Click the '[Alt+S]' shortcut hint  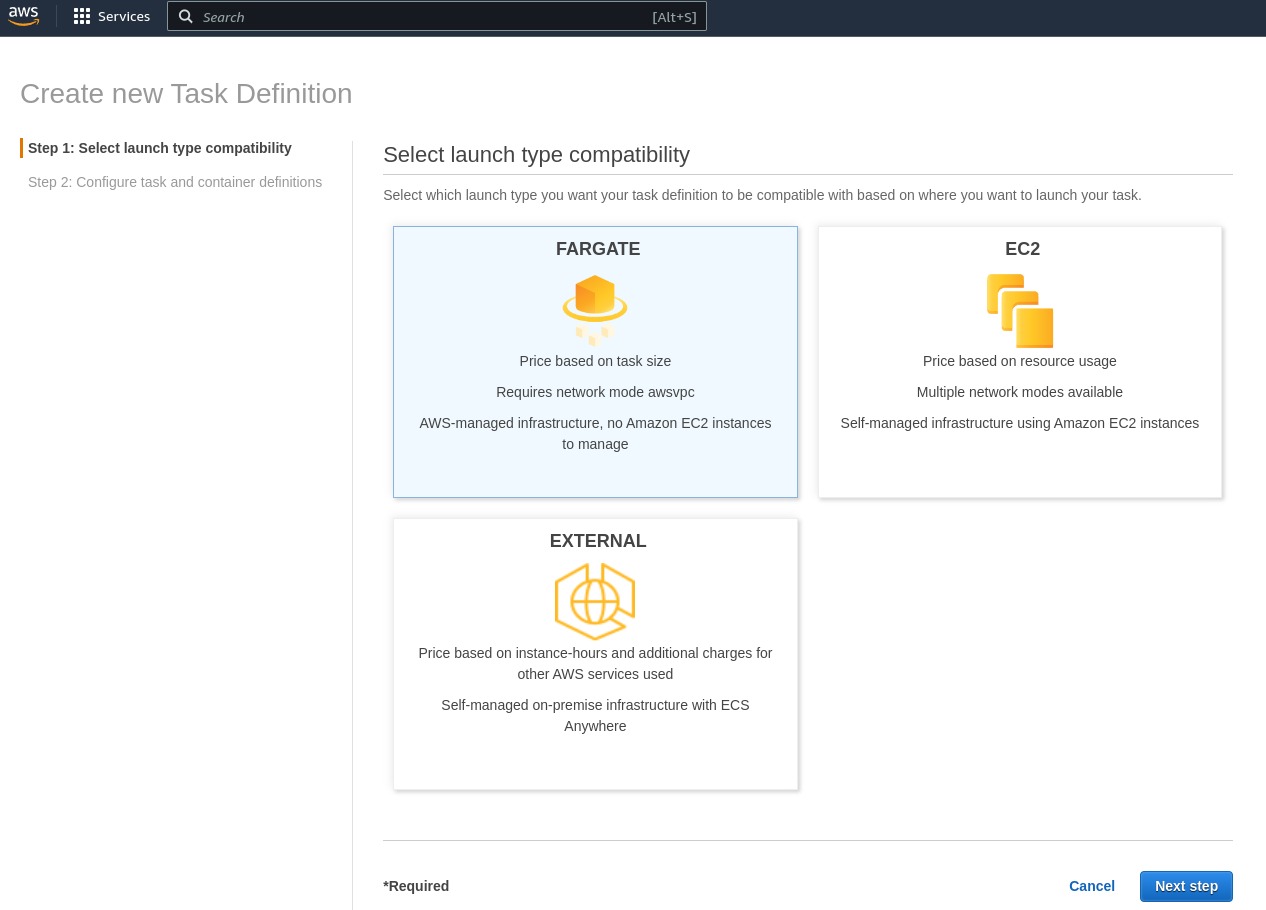(x=674, y=17)
